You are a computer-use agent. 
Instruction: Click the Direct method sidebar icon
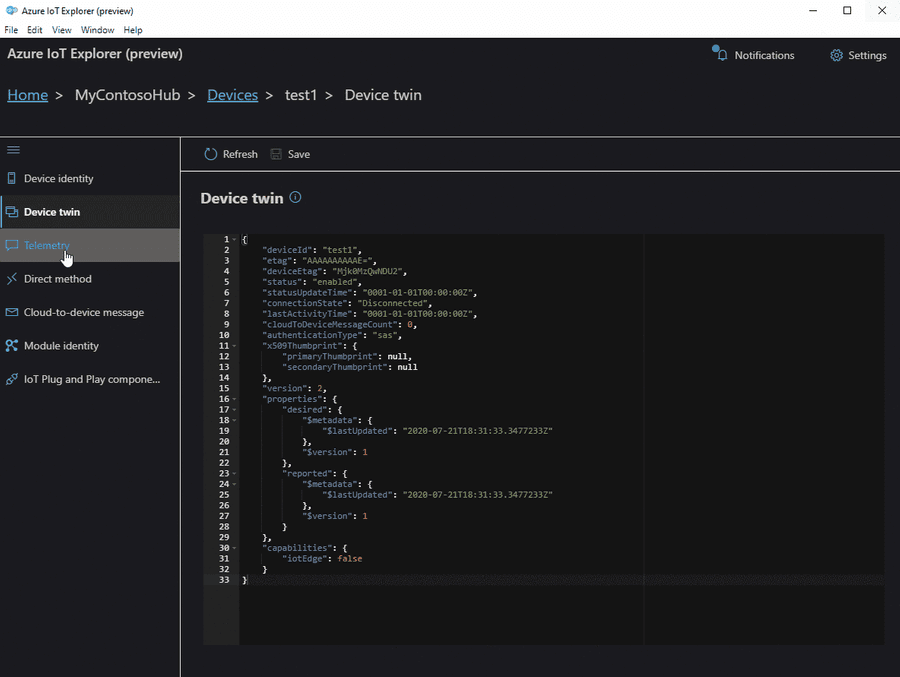click(x=12, y=279)
